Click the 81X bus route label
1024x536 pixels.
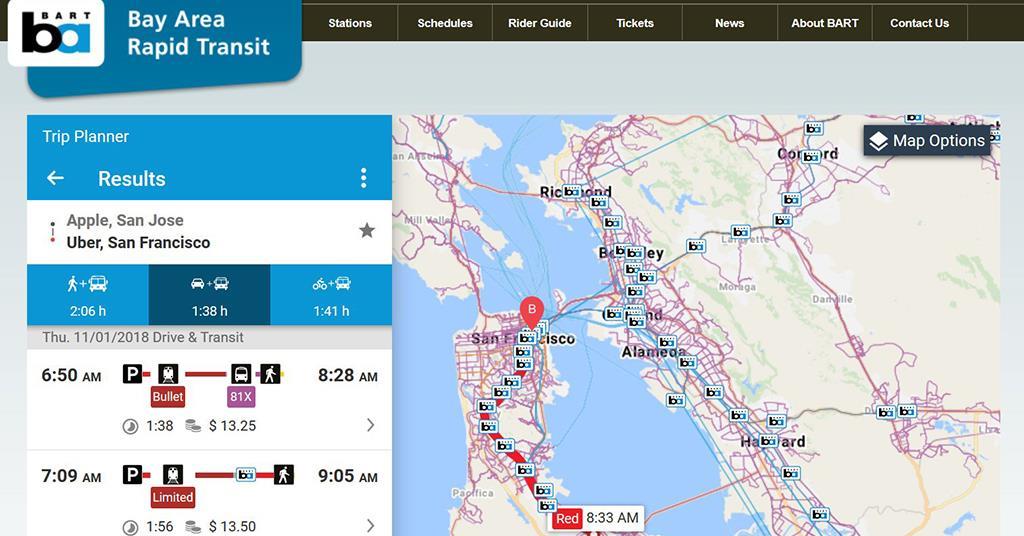[240, 396]
